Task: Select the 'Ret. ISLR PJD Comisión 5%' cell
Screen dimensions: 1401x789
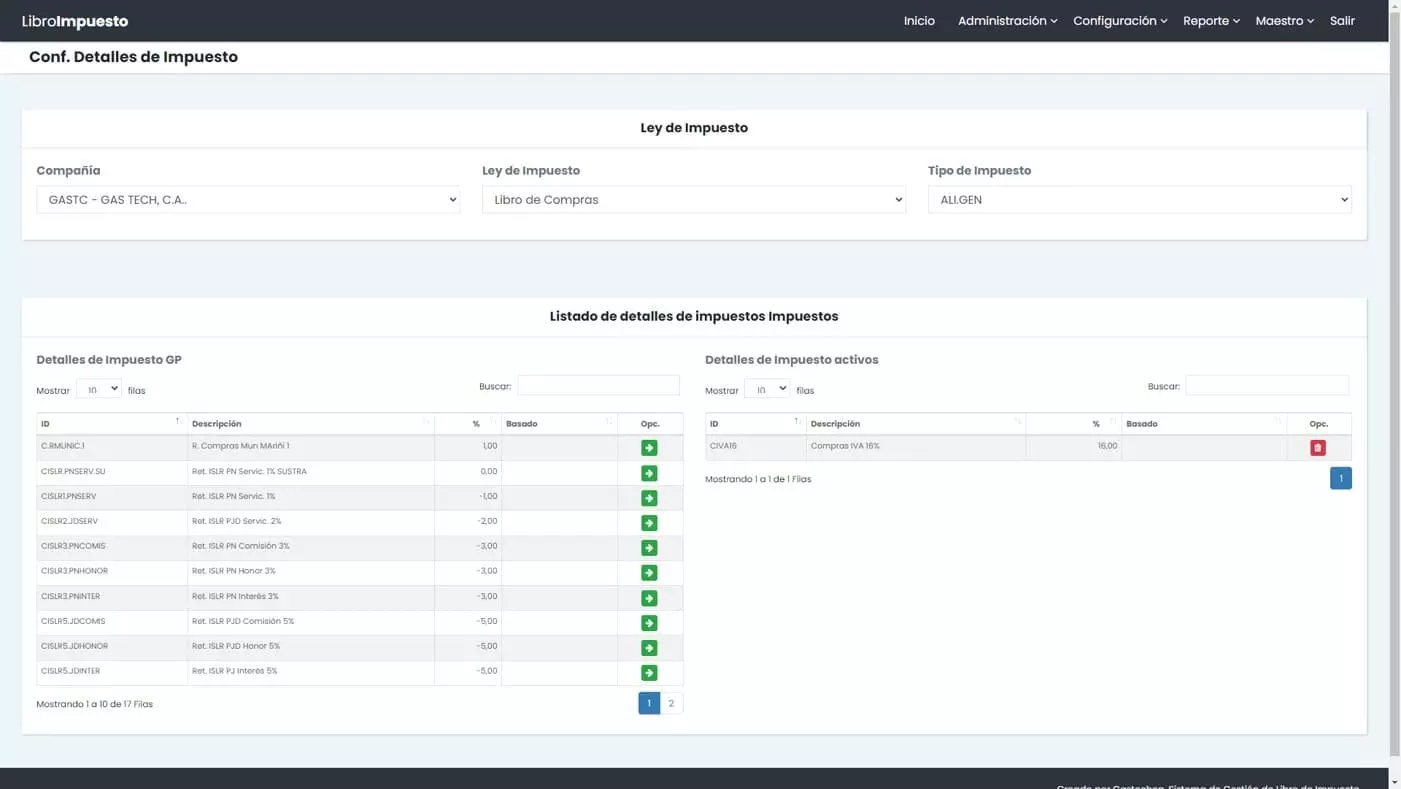Action: 310,623
